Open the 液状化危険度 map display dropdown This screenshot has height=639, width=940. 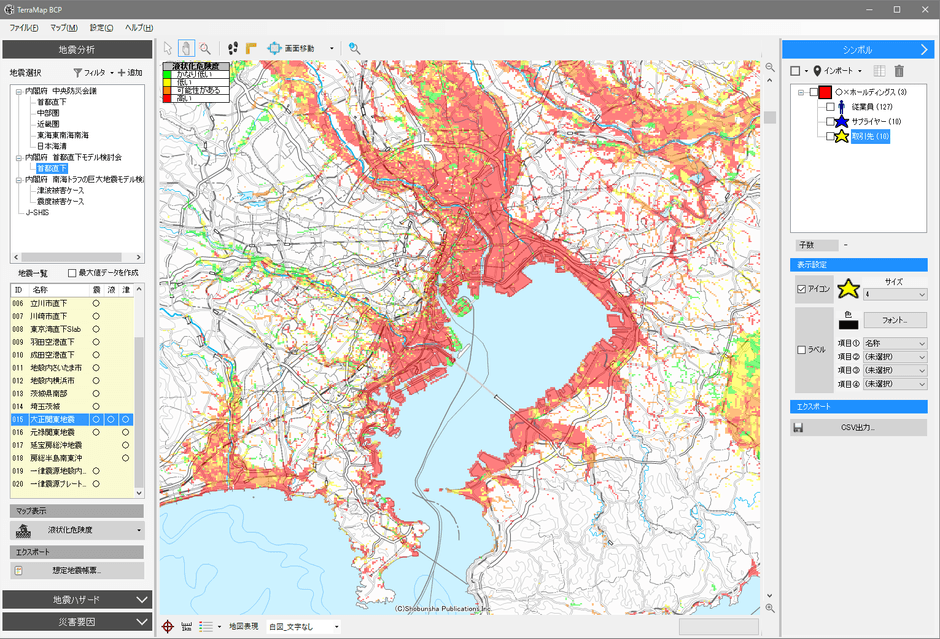point(77,530)
